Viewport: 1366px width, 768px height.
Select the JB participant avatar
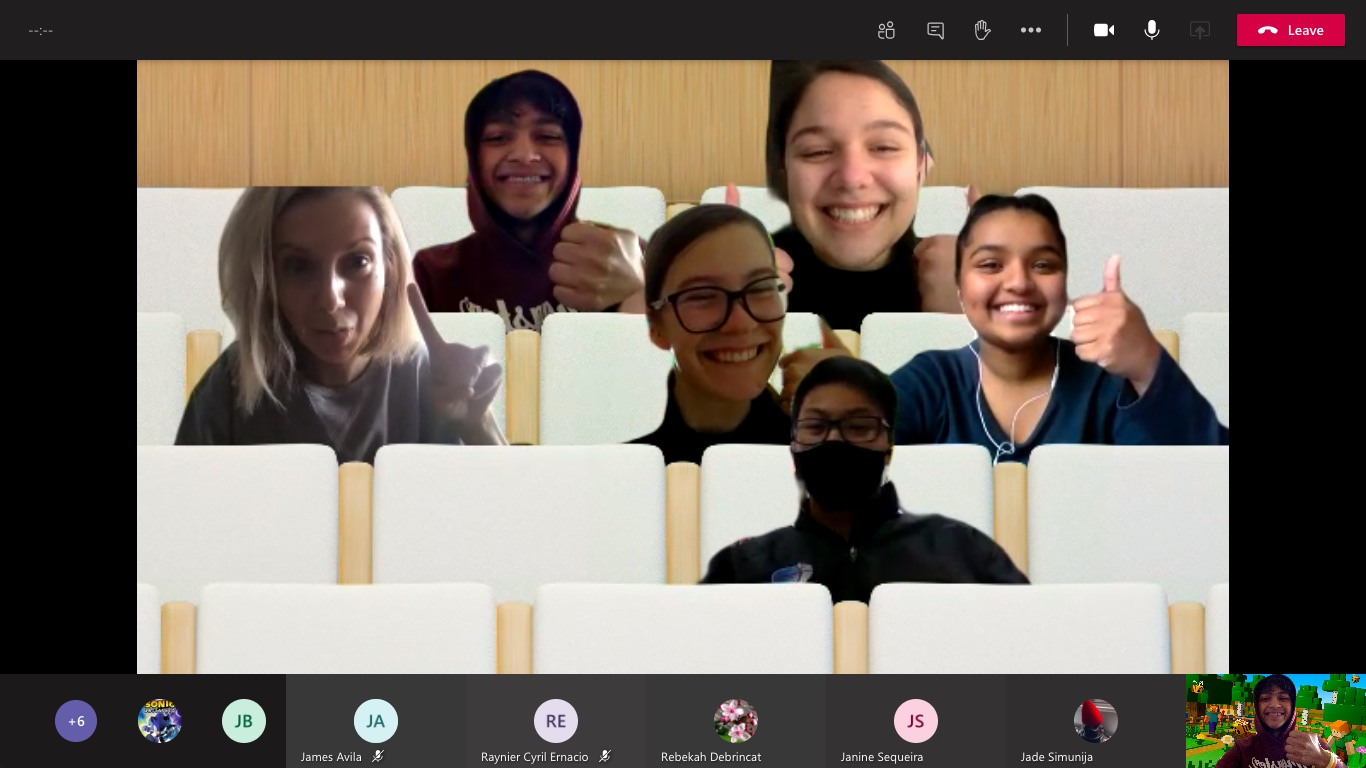click(244, 720)
